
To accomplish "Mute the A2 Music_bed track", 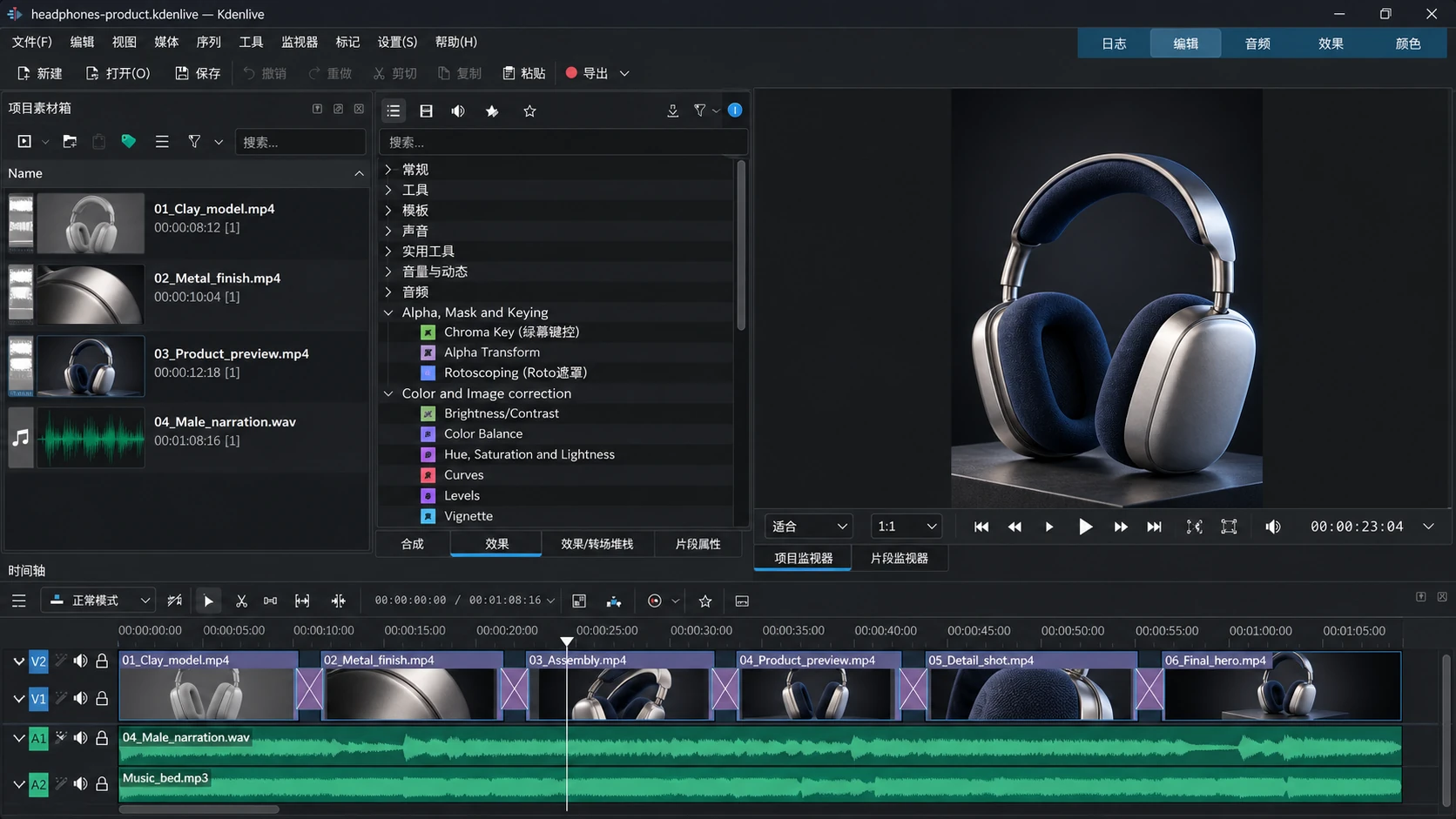I will coord(80,784).
